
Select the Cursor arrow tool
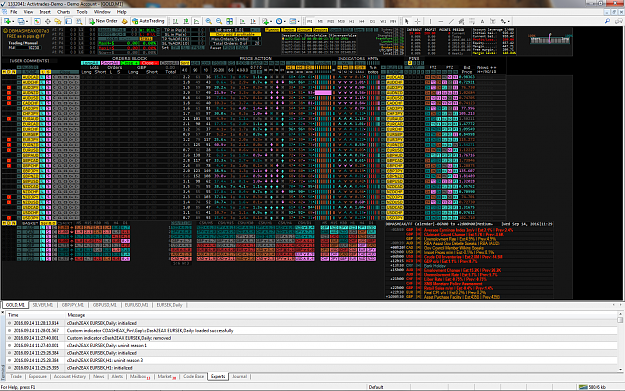(407, 21)
